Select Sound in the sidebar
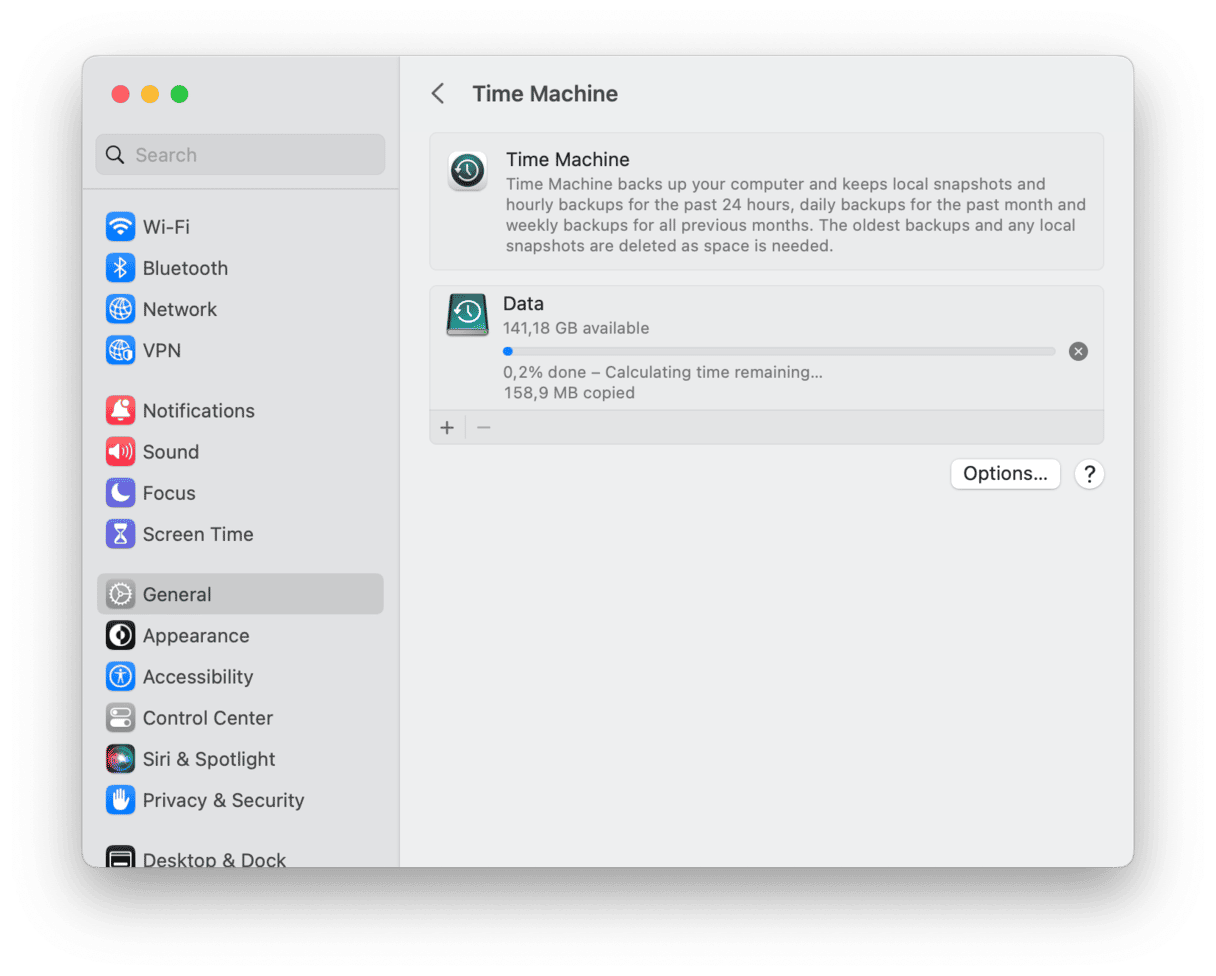The image size is (1216, 976). pos(240,451)
